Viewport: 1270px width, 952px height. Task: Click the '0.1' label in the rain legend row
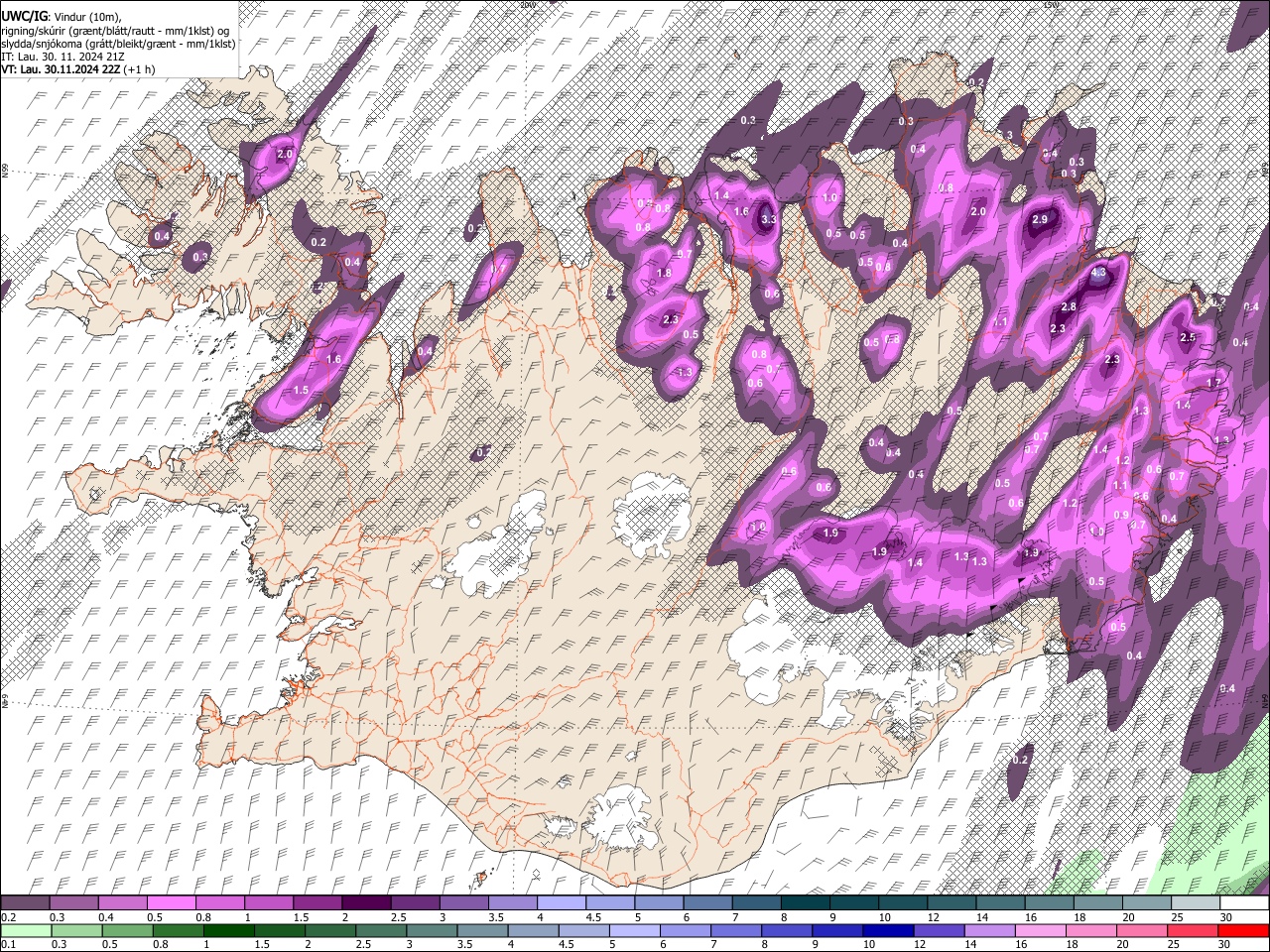(x=9, y=944)
